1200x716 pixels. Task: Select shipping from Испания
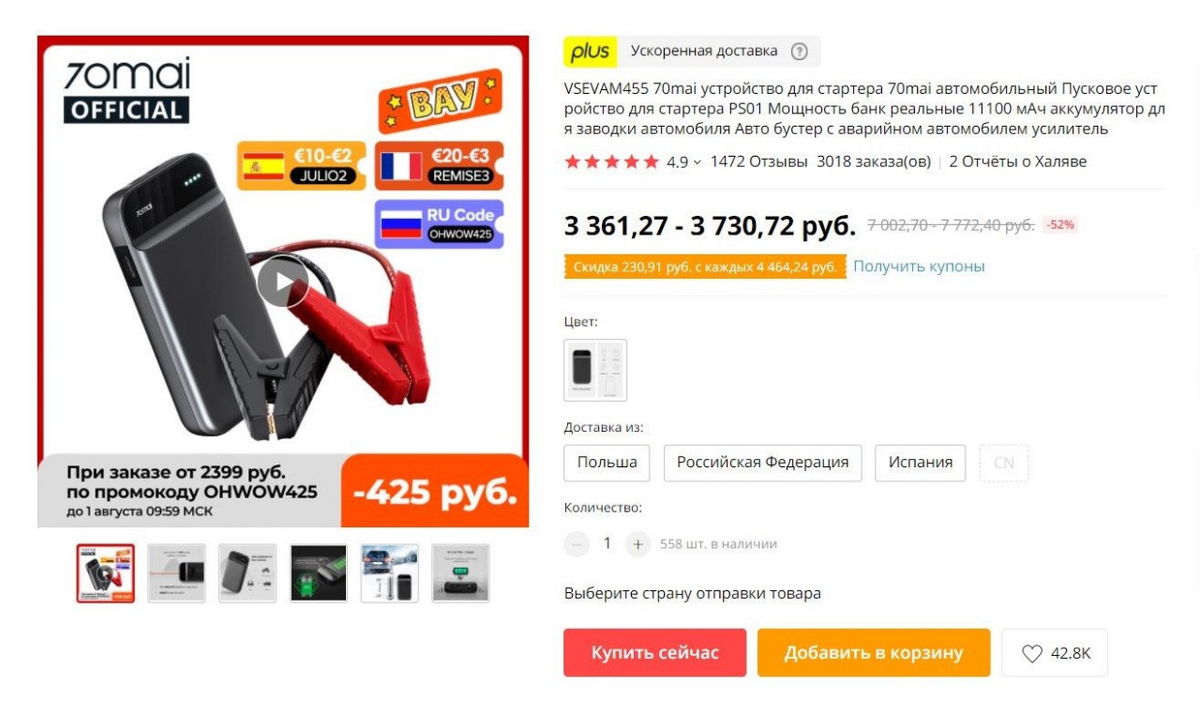[x=920, y=463]
